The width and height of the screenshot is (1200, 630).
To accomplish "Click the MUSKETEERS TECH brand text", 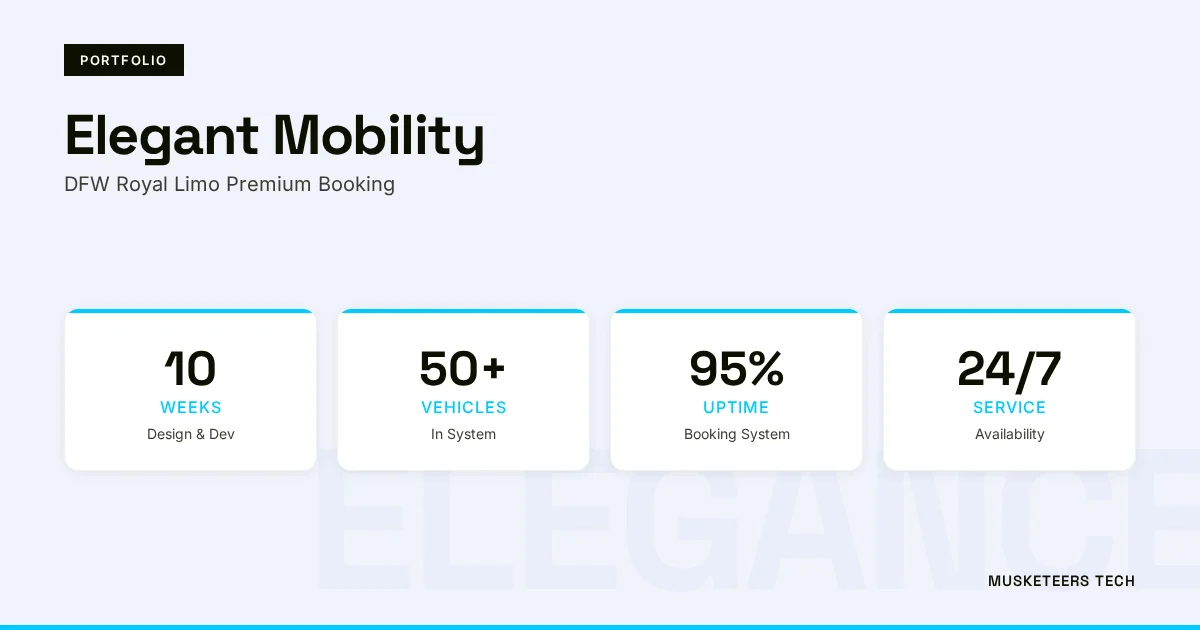I will click(x=1061, y=581).
